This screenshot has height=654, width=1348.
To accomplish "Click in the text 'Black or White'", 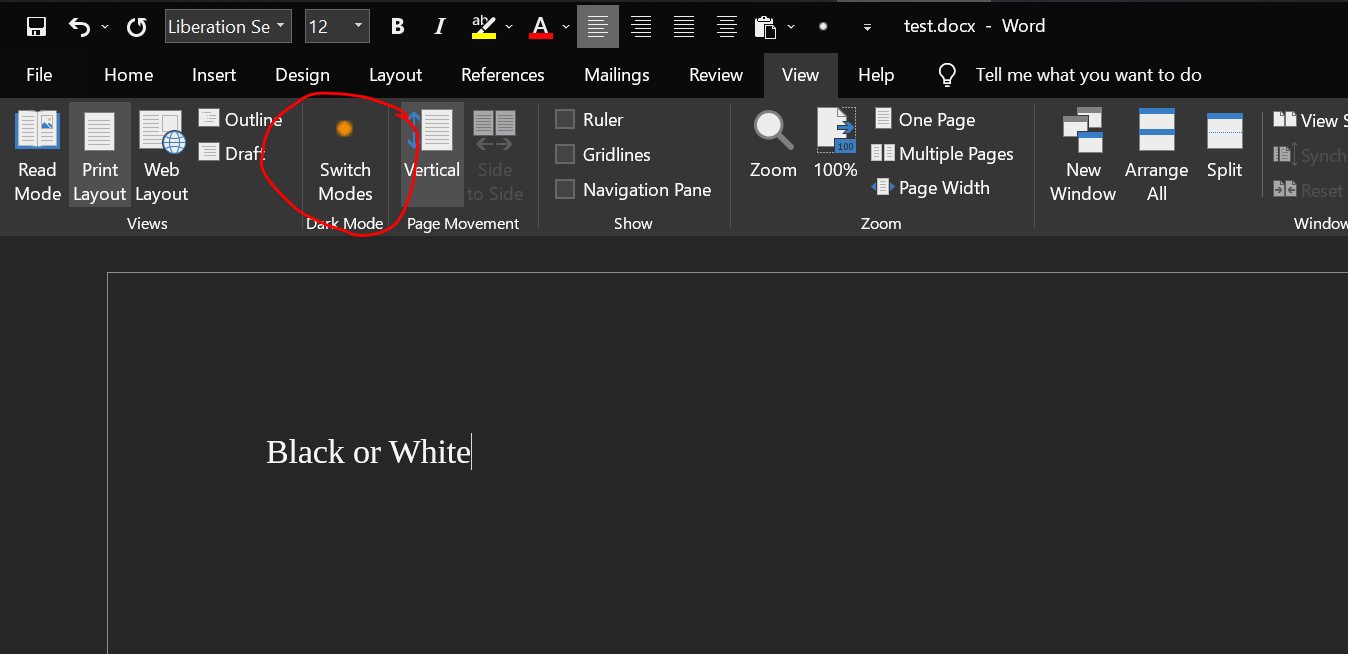I will pos(368,452).
